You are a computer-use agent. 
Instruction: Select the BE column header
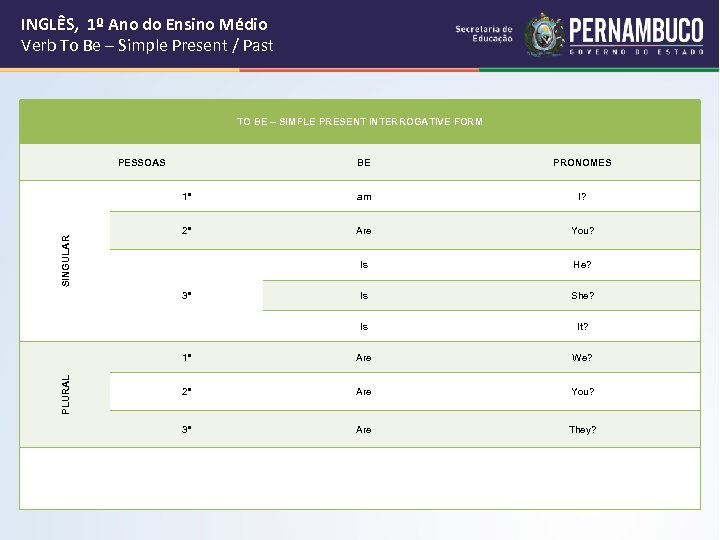click(x=363, y=162)
